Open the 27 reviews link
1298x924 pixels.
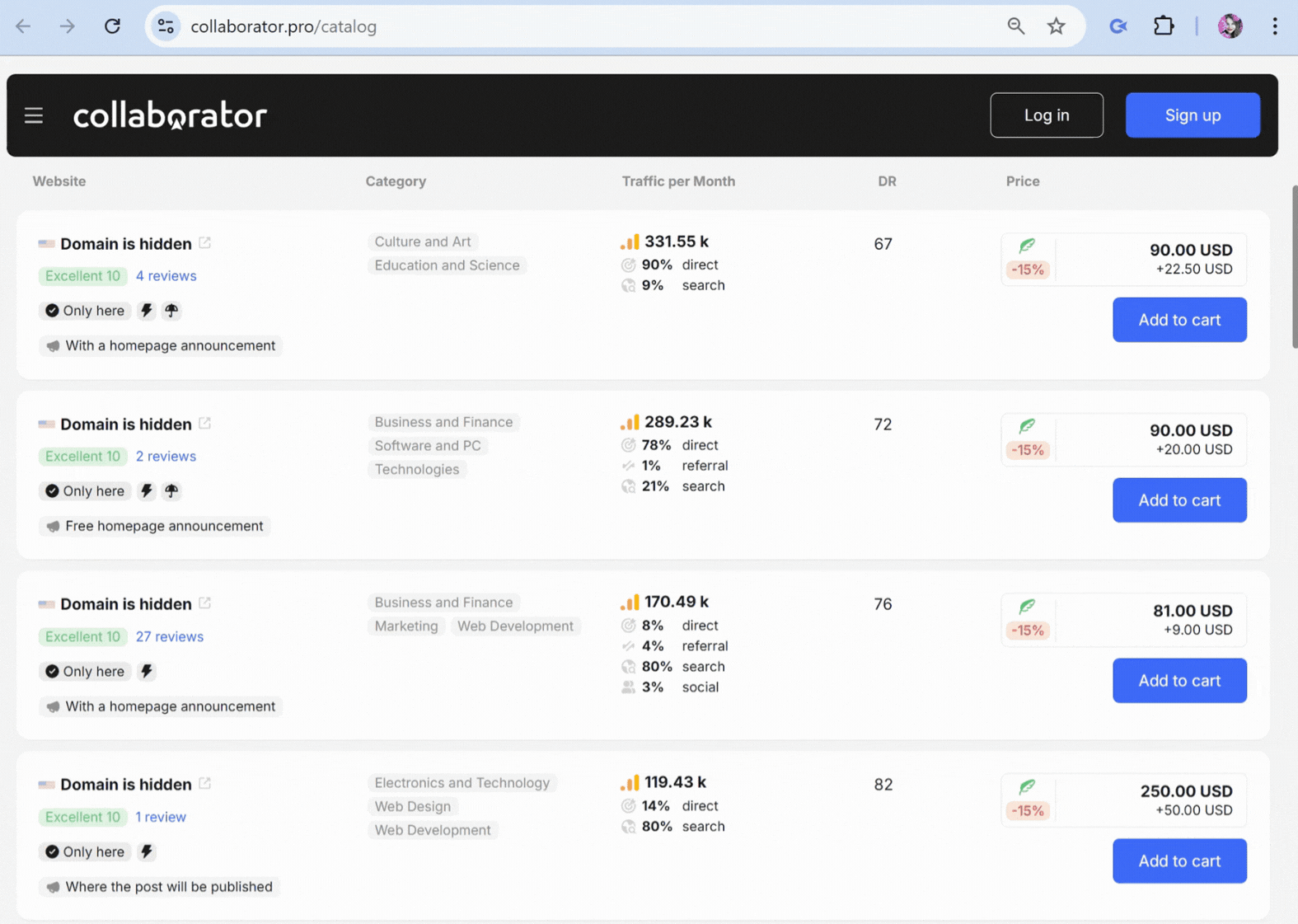[x=169, y=636]
